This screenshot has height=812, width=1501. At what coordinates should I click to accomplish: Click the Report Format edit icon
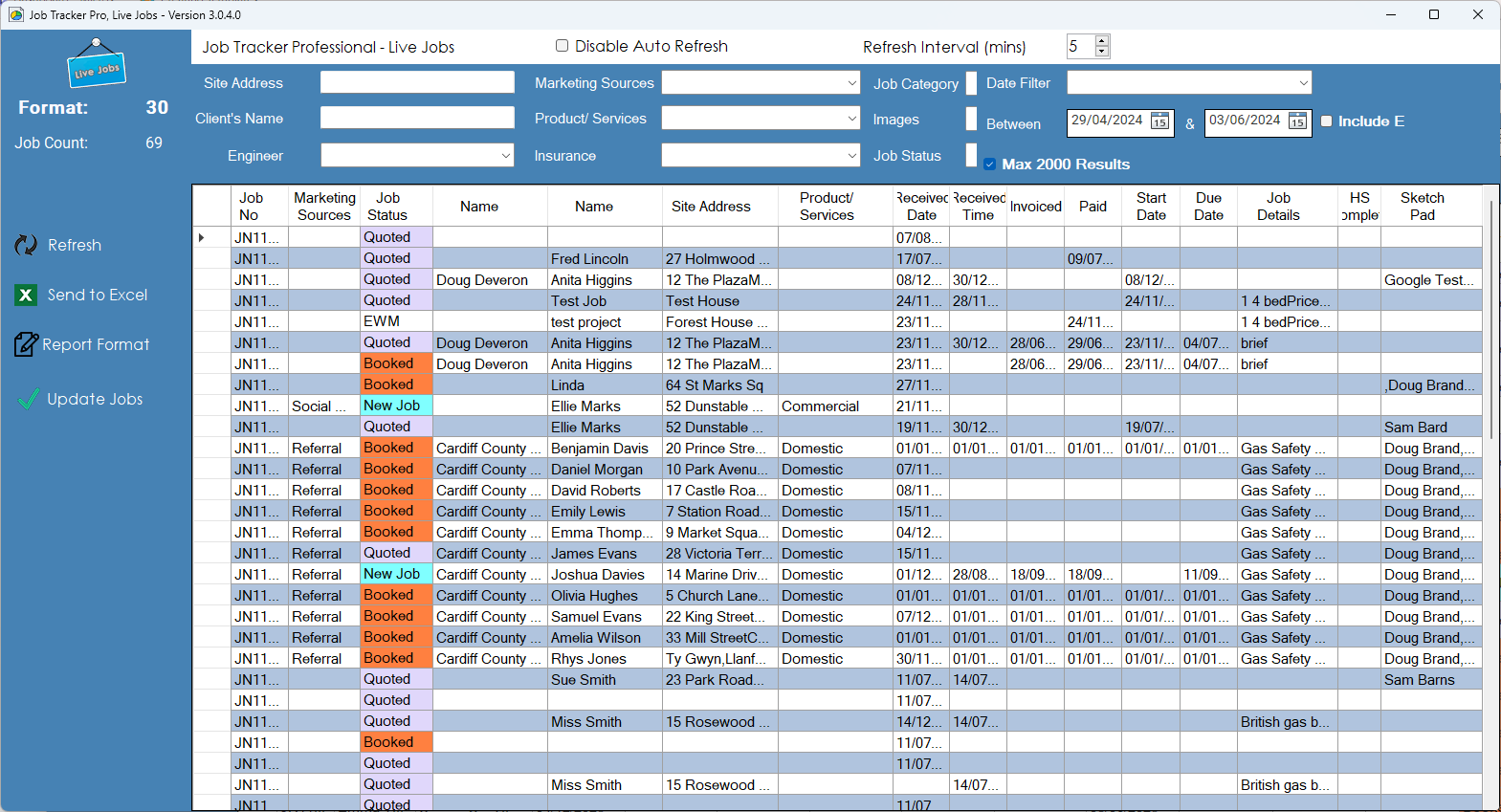(x=26, y=344)
